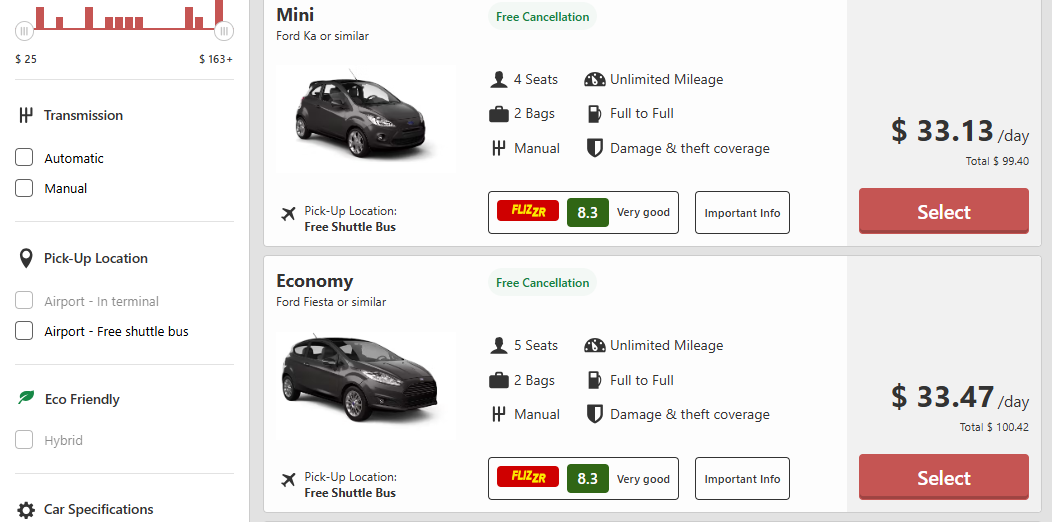This screenshot has width=1052, height=522.
Task: Select the Mini Ford Ka car
Action: point(943,212)
